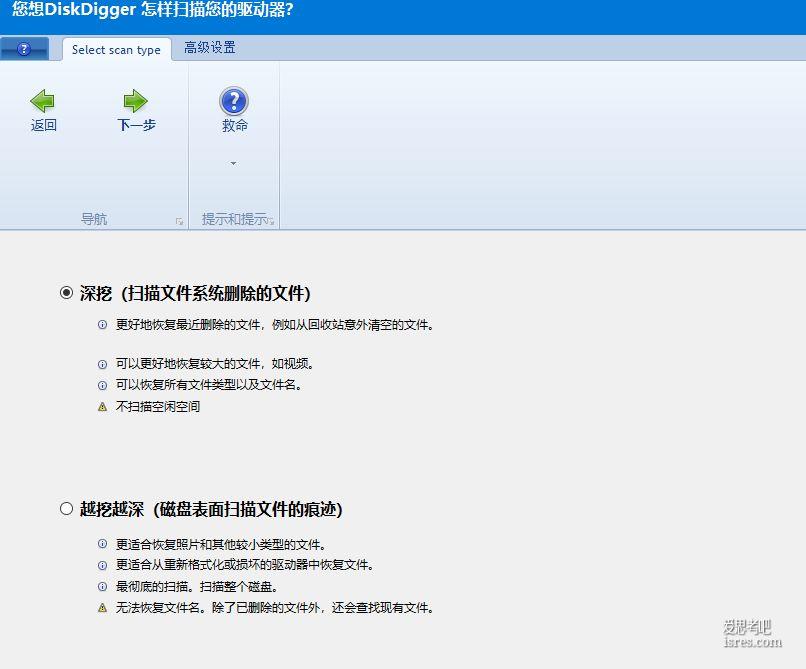Open the 高级设置 tab

(210, 48)
